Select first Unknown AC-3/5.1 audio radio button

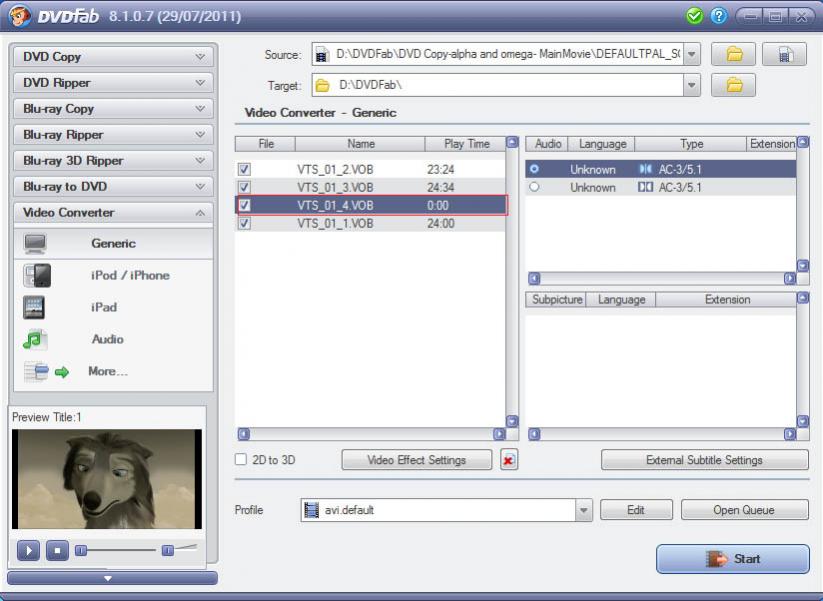pos(534,169)
